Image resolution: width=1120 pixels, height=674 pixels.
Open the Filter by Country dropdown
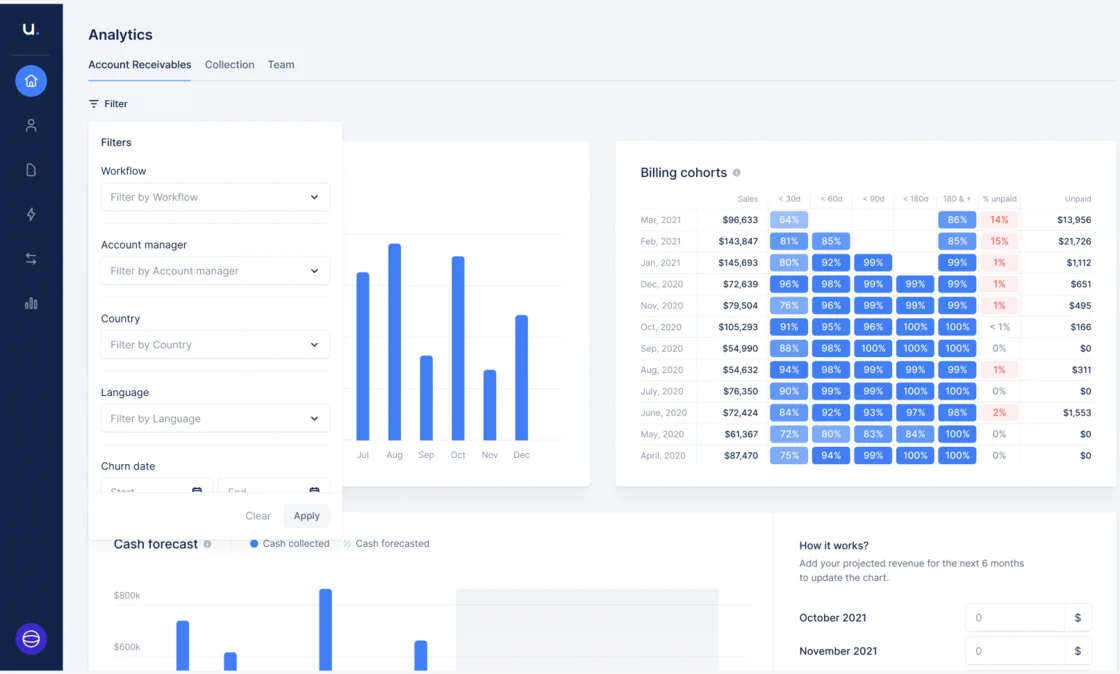[215, 345]
